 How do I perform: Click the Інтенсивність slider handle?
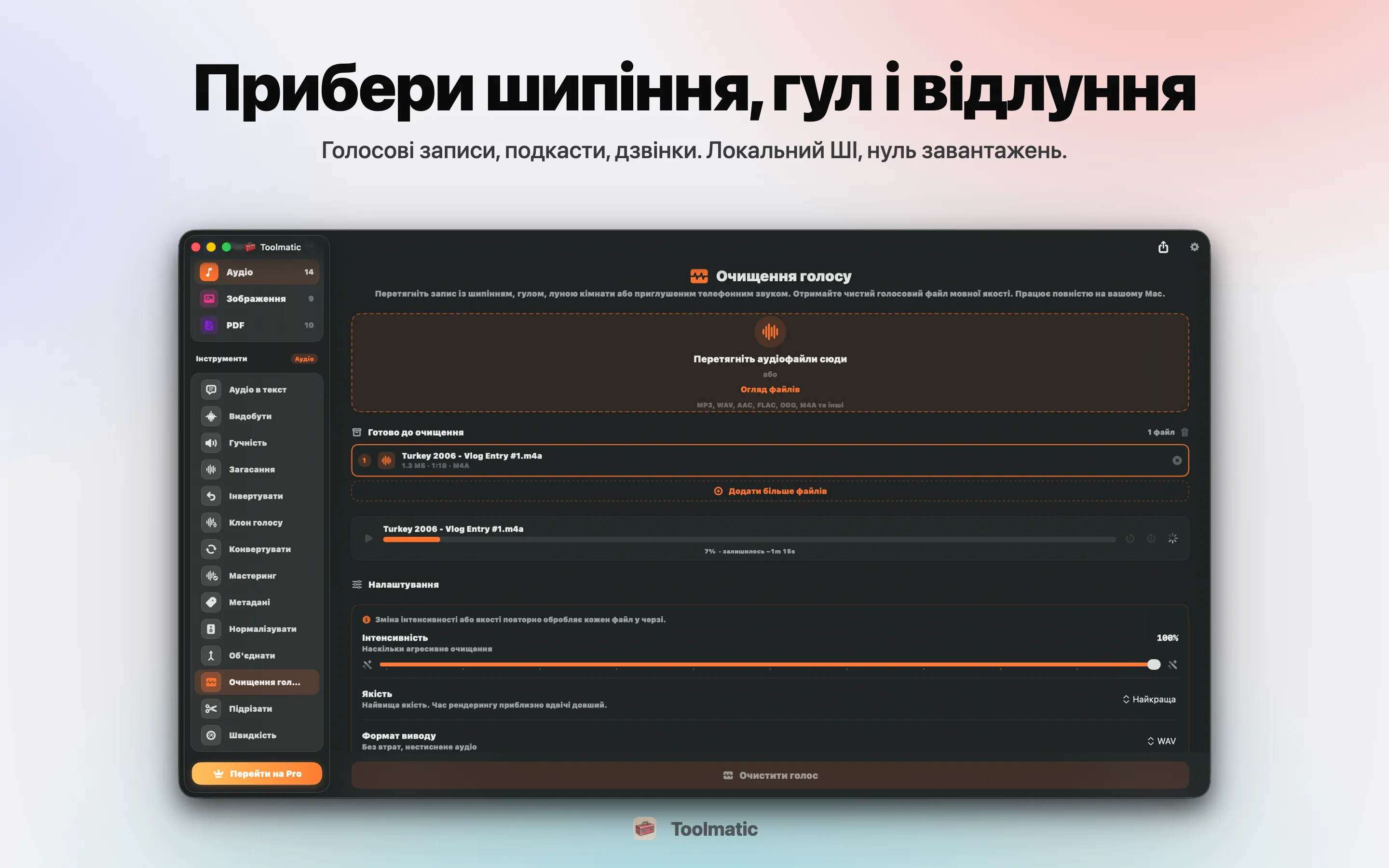click(x=1154, y=664)
